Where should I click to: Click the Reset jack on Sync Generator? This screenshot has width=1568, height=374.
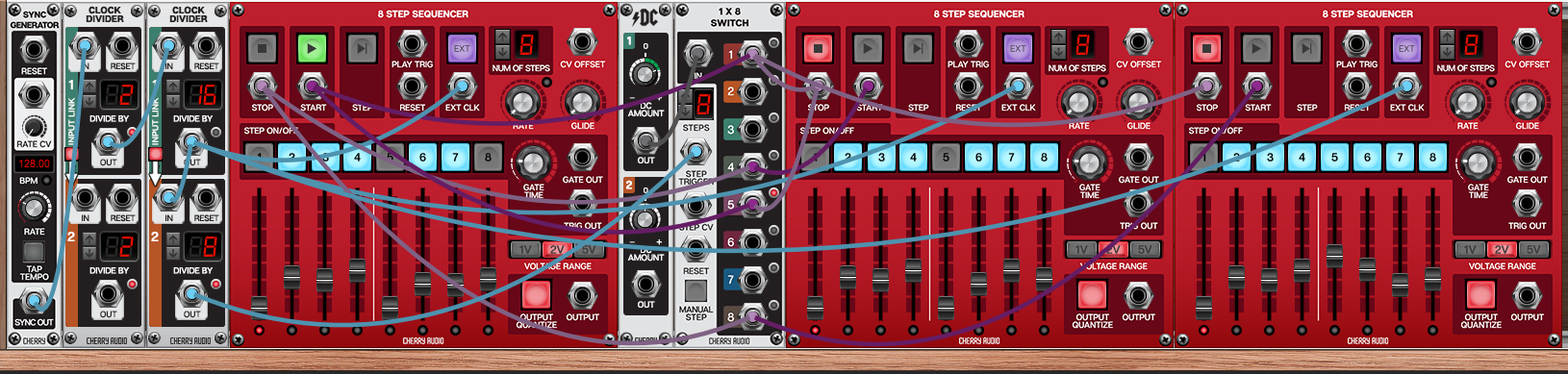click(x=34, y=46)
